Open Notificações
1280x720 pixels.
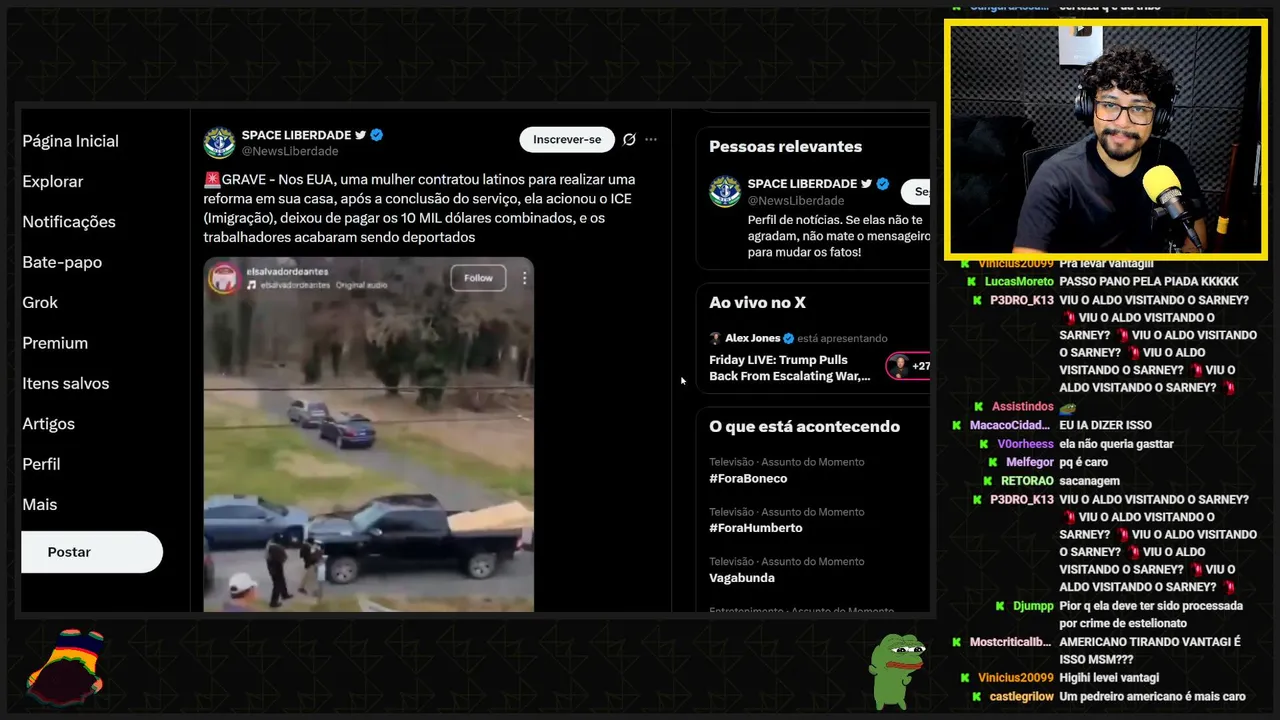tap(69, 222)
